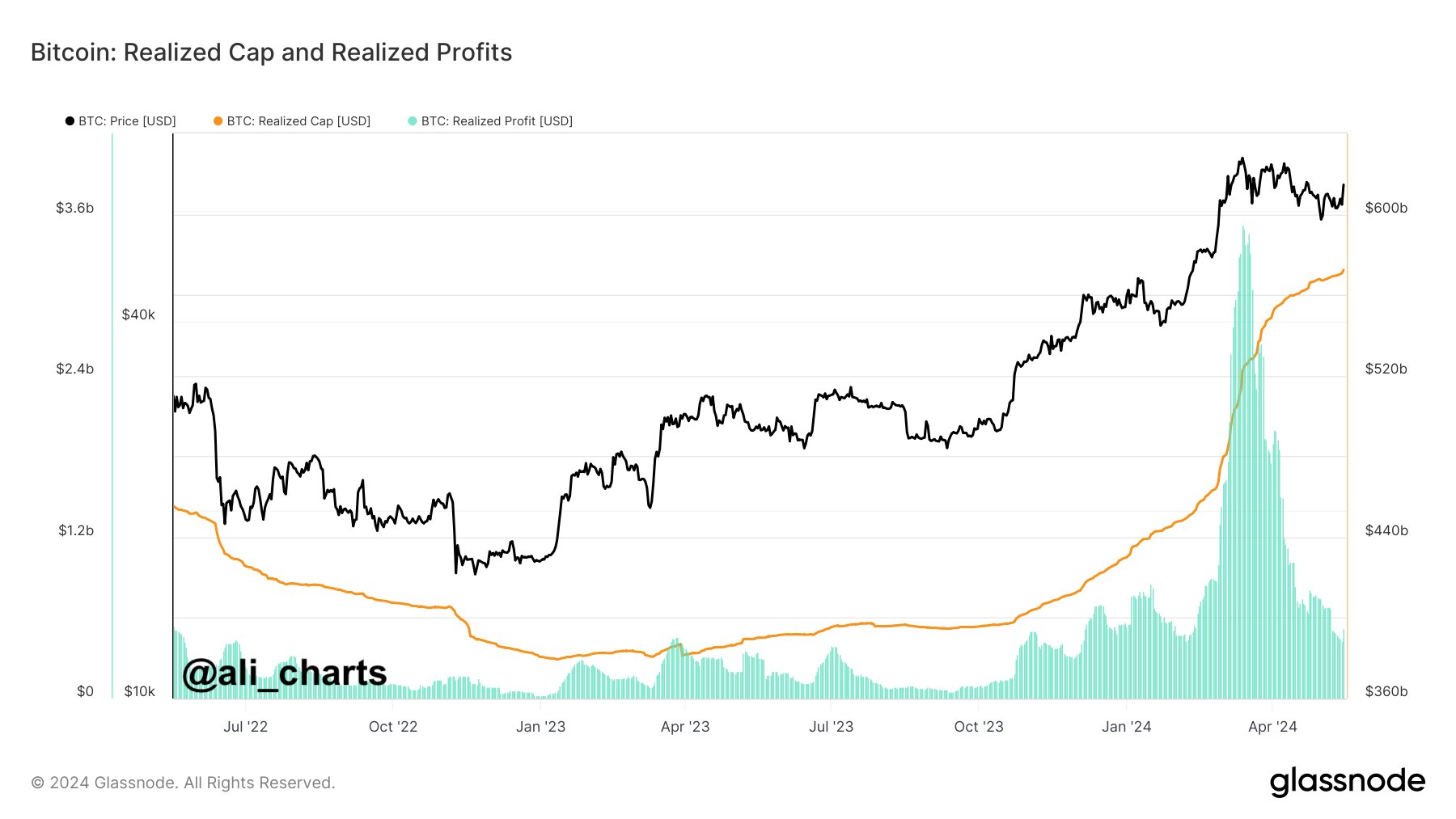Click the black Price legend dot
This screenshot has width=1456, height=819.
click(70, 121)
